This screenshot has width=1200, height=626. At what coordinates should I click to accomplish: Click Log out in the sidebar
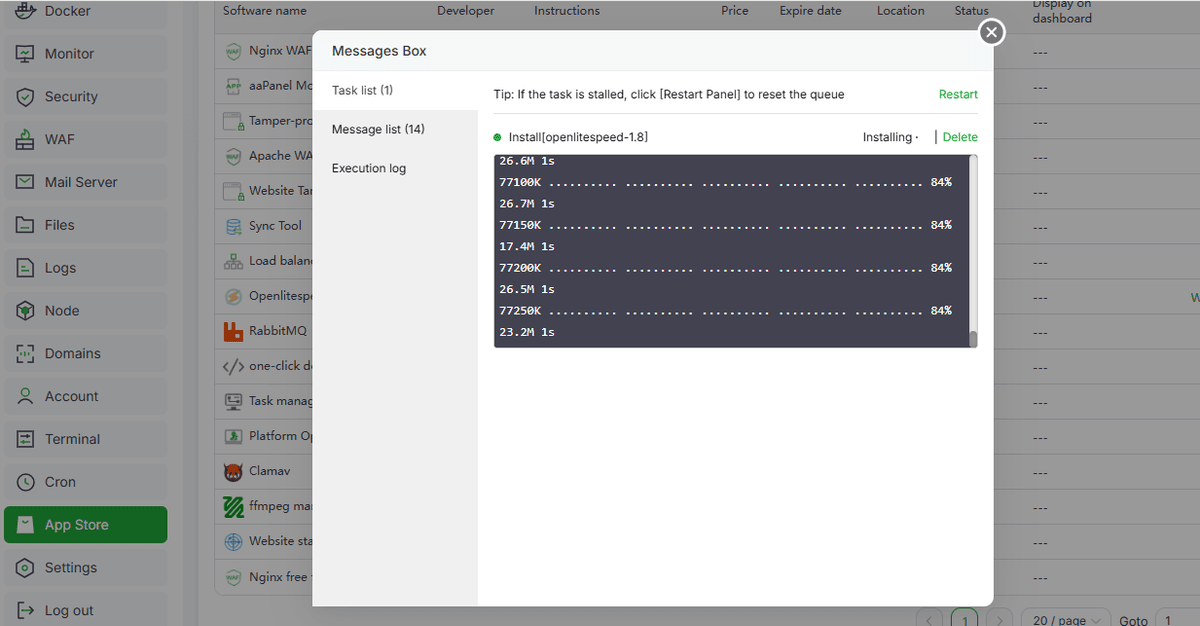[x=68, y=610]
